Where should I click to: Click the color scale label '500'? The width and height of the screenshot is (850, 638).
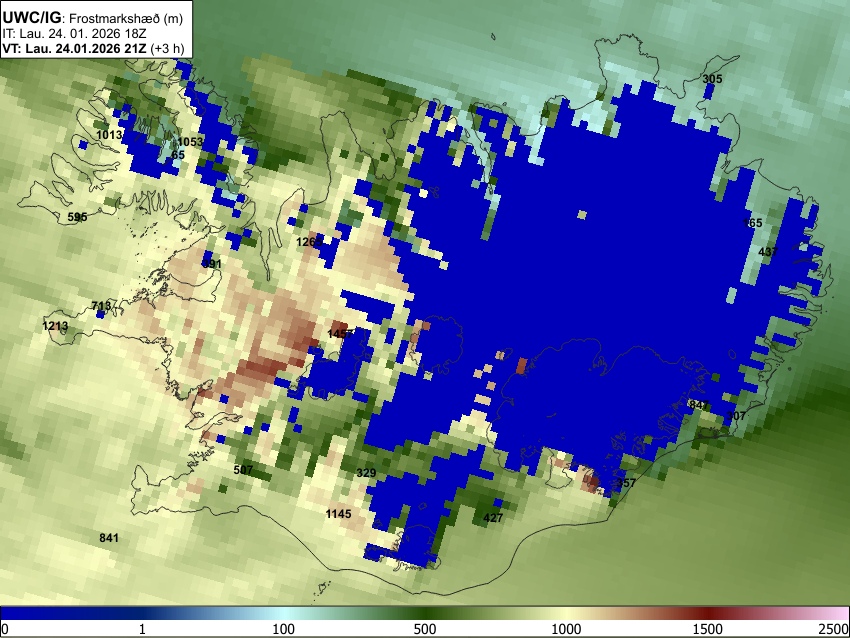425,629
